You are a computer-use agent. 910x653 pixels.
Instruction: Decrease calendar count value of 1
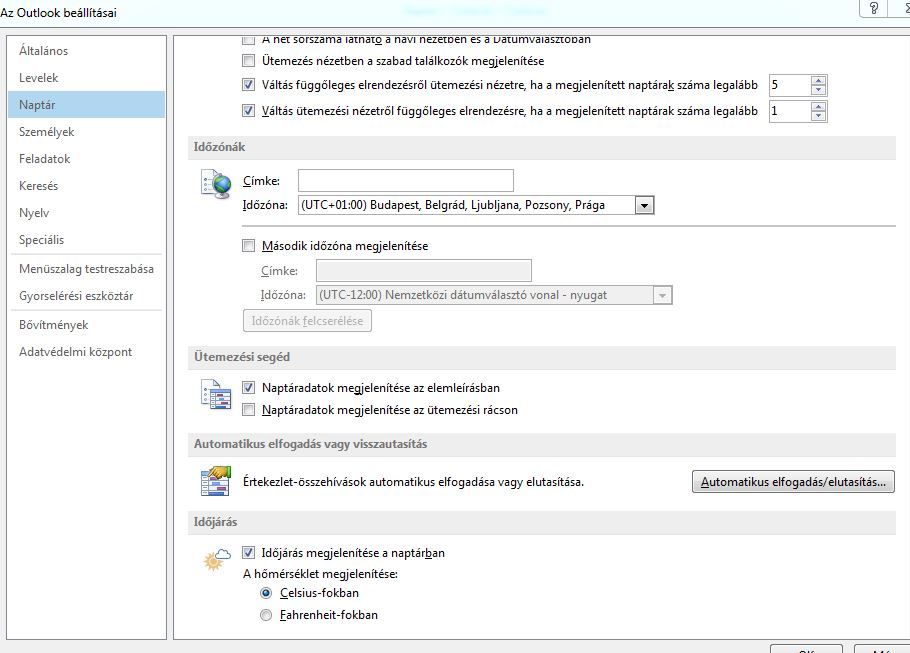pos(818,116)
